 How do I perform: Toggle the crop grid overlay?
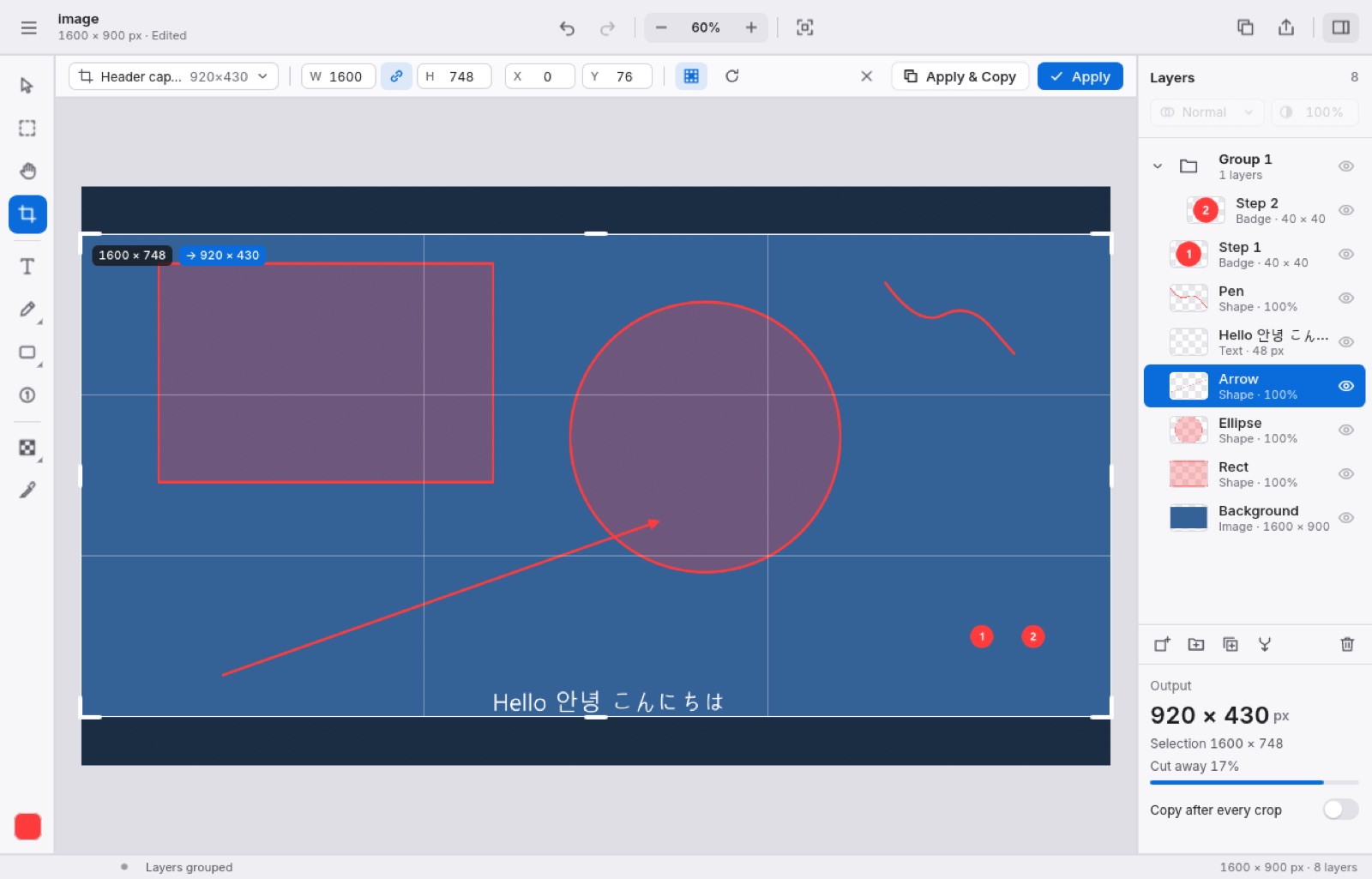pyautogui.click(x=691, y=76)
